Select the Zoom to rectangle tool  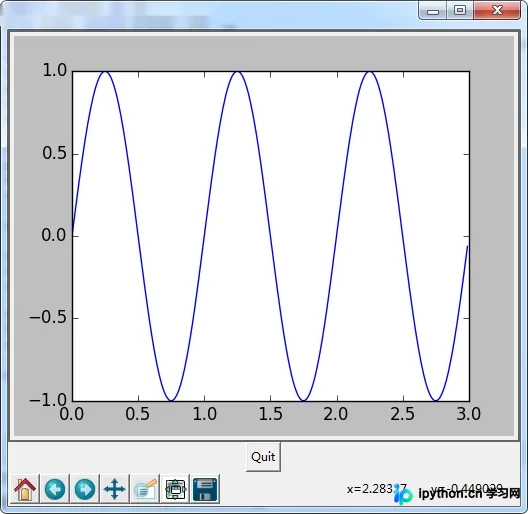(x=145, y=489)
